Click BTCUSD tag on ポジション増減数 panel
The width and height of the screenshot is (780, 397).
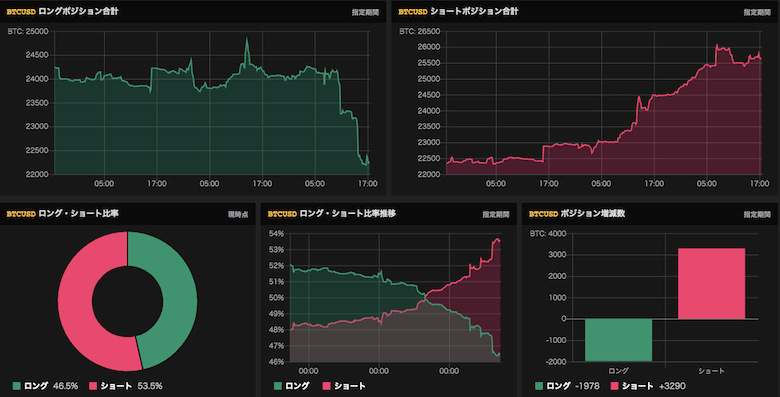pos(543,214)
